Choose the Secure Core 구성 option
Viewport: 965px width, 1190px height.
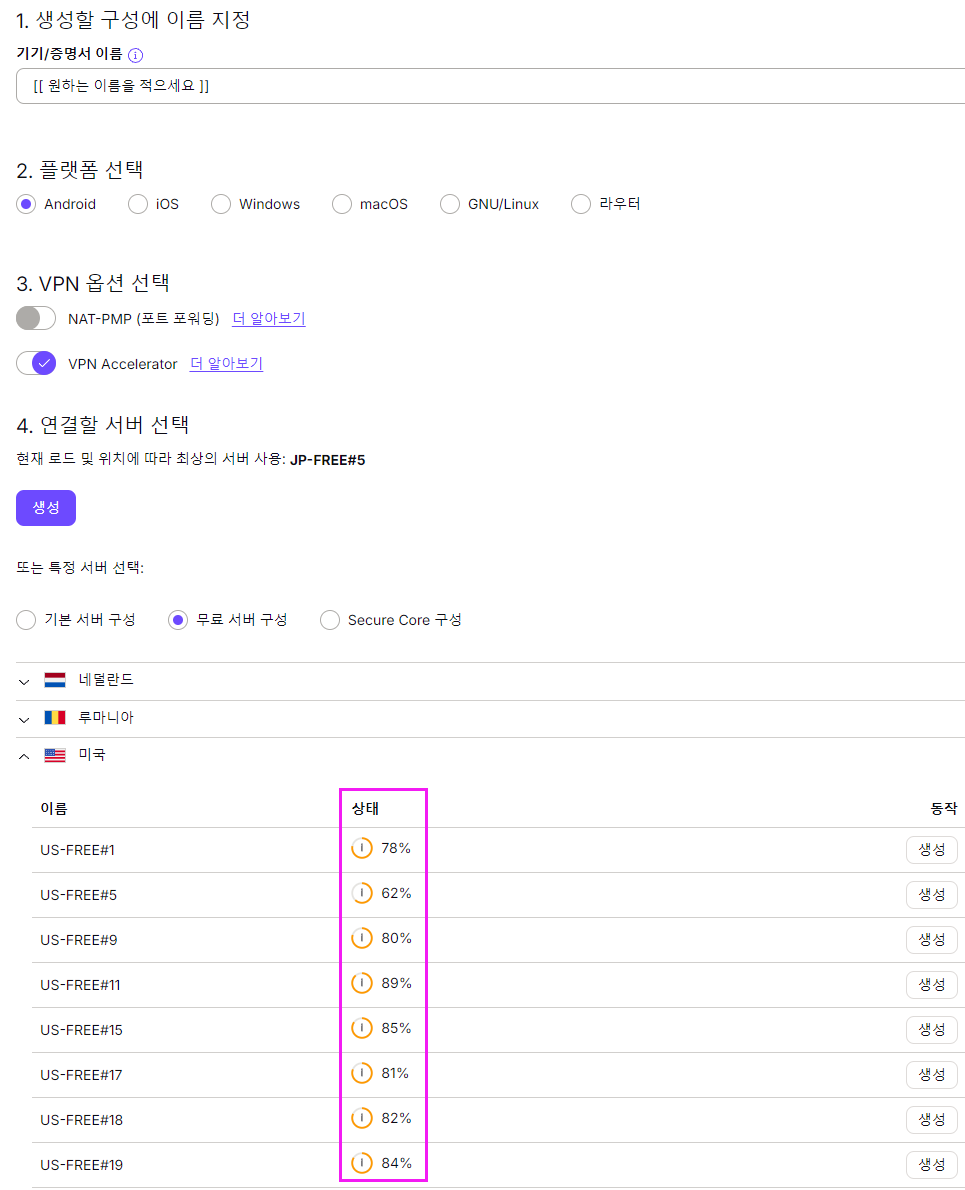pos(330,620)
